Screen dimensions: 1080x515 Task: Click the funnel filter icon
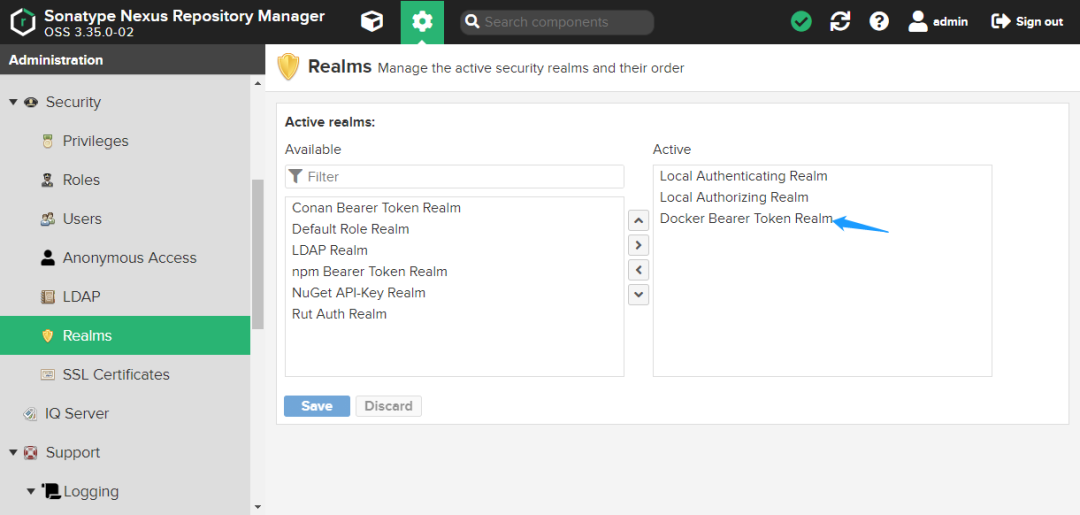point(295,176)
